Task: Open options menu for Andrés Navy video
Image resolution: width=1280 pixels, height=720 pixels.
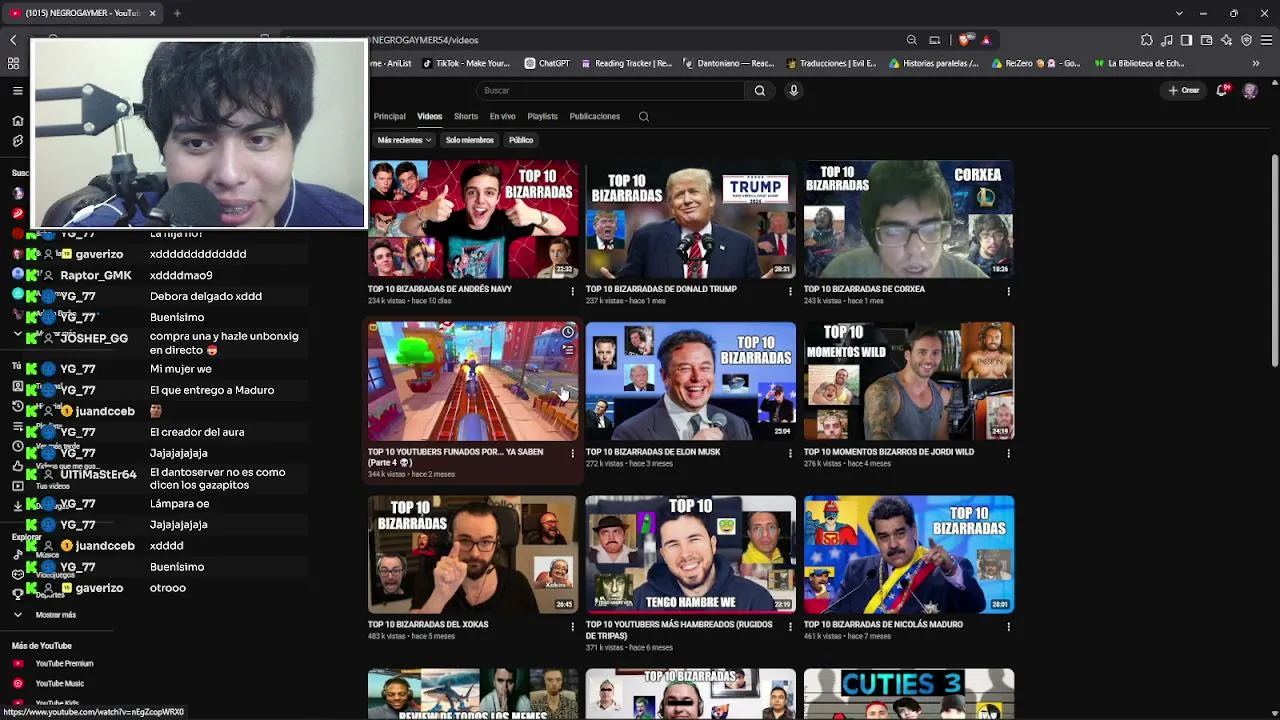Action: pyautogui.click(x=573, y=291)
